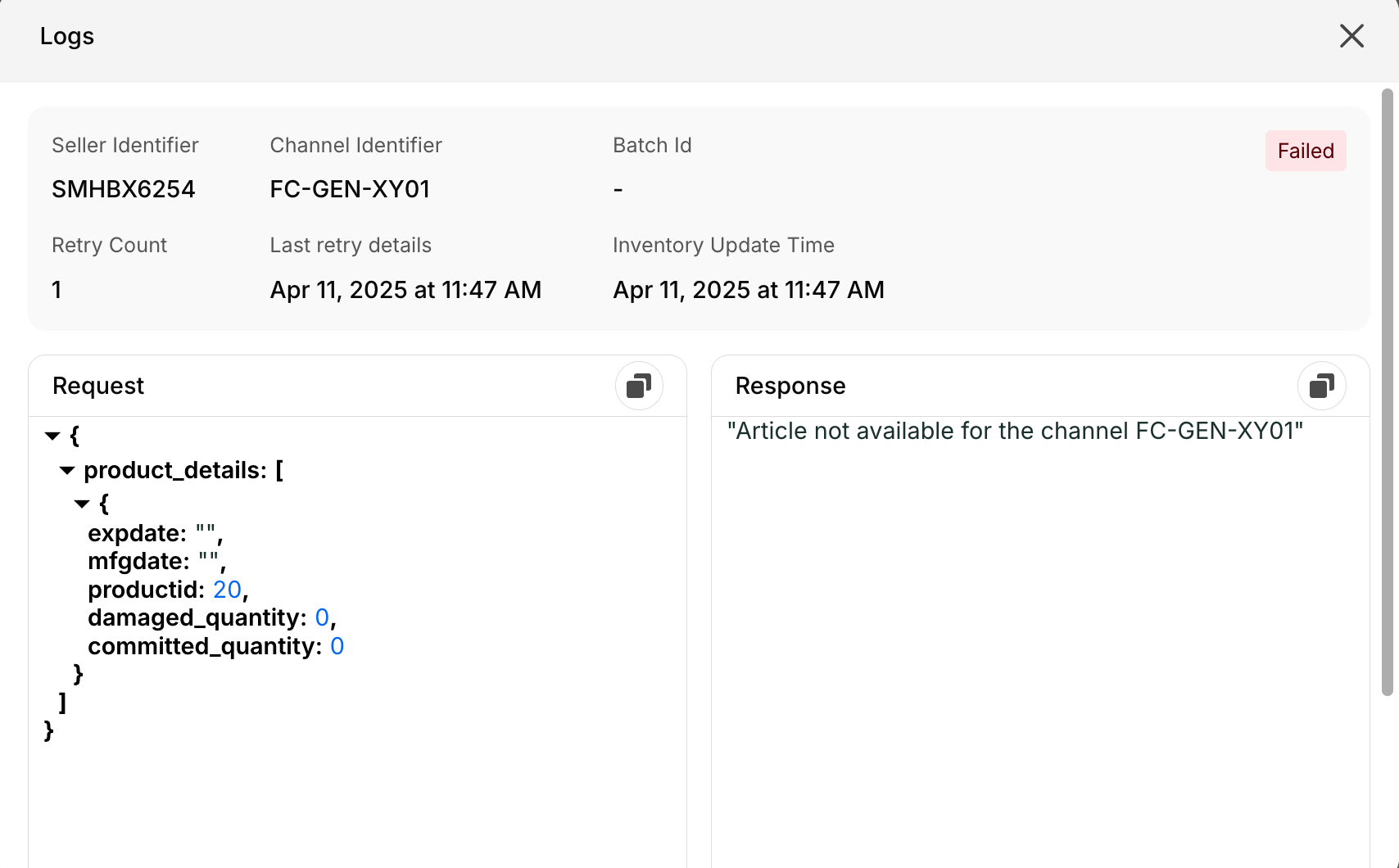Click the "Article not available" response message
The height and width of the screenshot is (868, 1399).
(x=1015, y=431)
